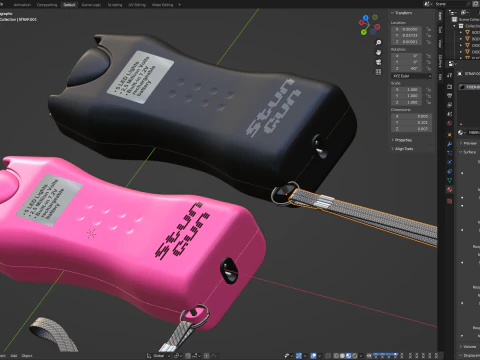The height and width of the screenshot is (360, 480).
Task: Lock Rotation X value
Action: point(429,56)
